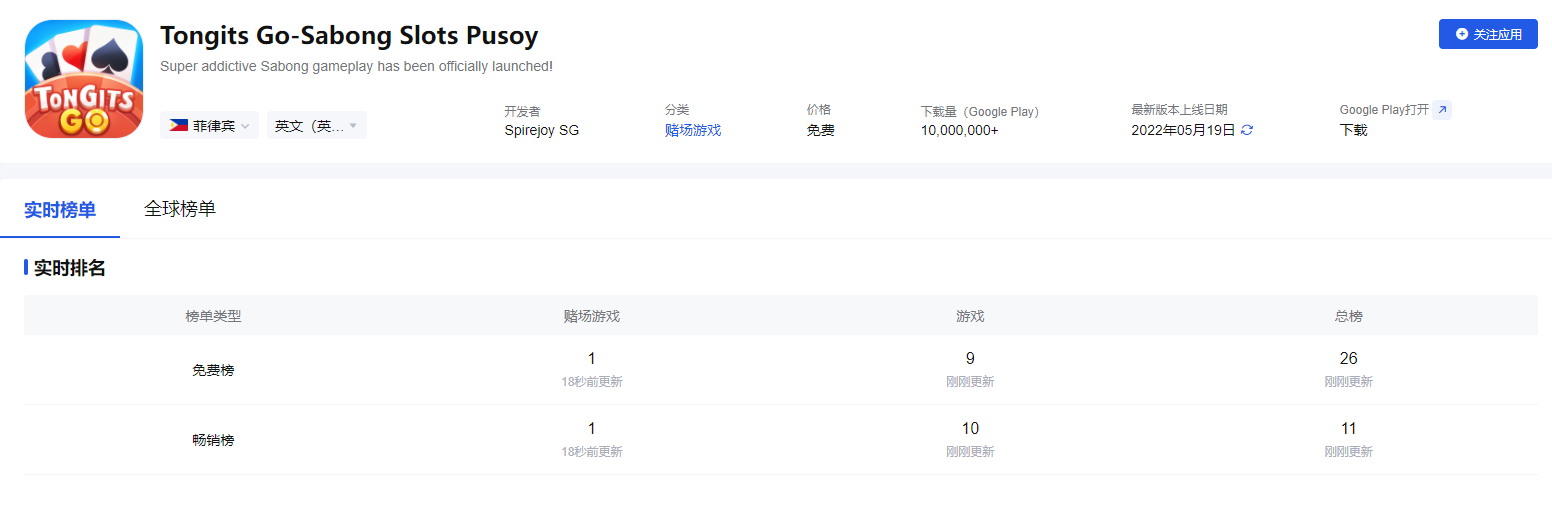Open the 赌场游戏 category link
The width and height of the screenshot is (1552, 507).
(693, 130)
